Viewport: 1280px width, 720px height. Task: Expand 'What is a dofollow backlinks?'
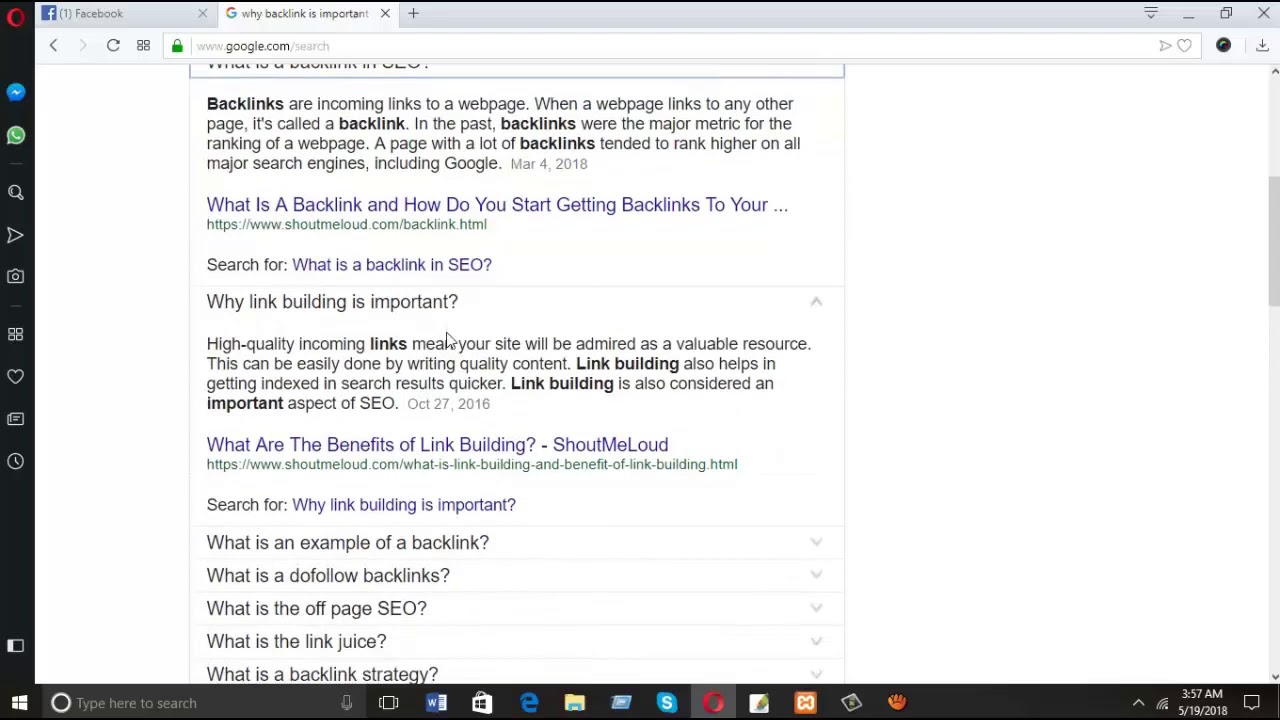[x=516, y=575]
